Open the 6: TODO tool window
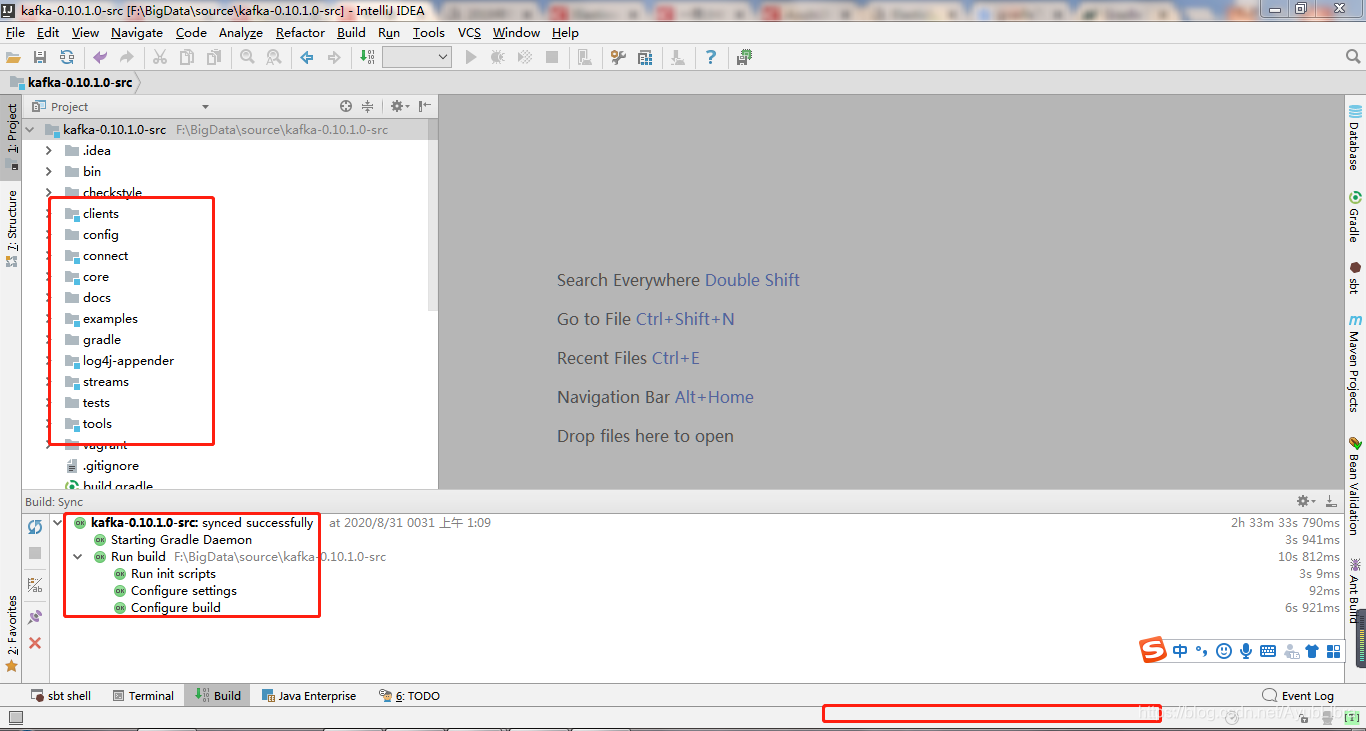Viewport: 1366px width, 731px height. pyautogui.click(x=409, y=696)
